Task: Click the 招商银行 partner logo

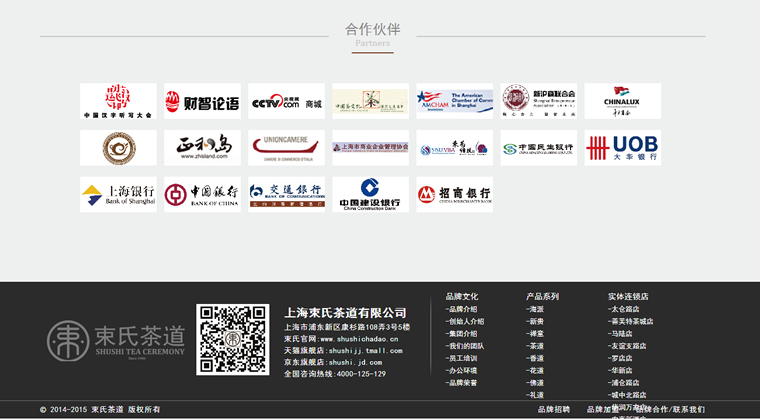Action: point(454,194)
